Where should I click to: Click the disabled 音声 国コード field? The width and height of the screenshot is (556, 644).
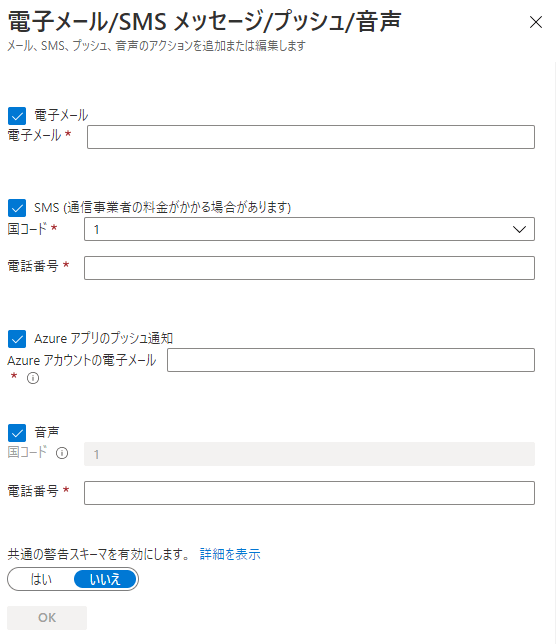pyautogui.click(x=309, y=454)
